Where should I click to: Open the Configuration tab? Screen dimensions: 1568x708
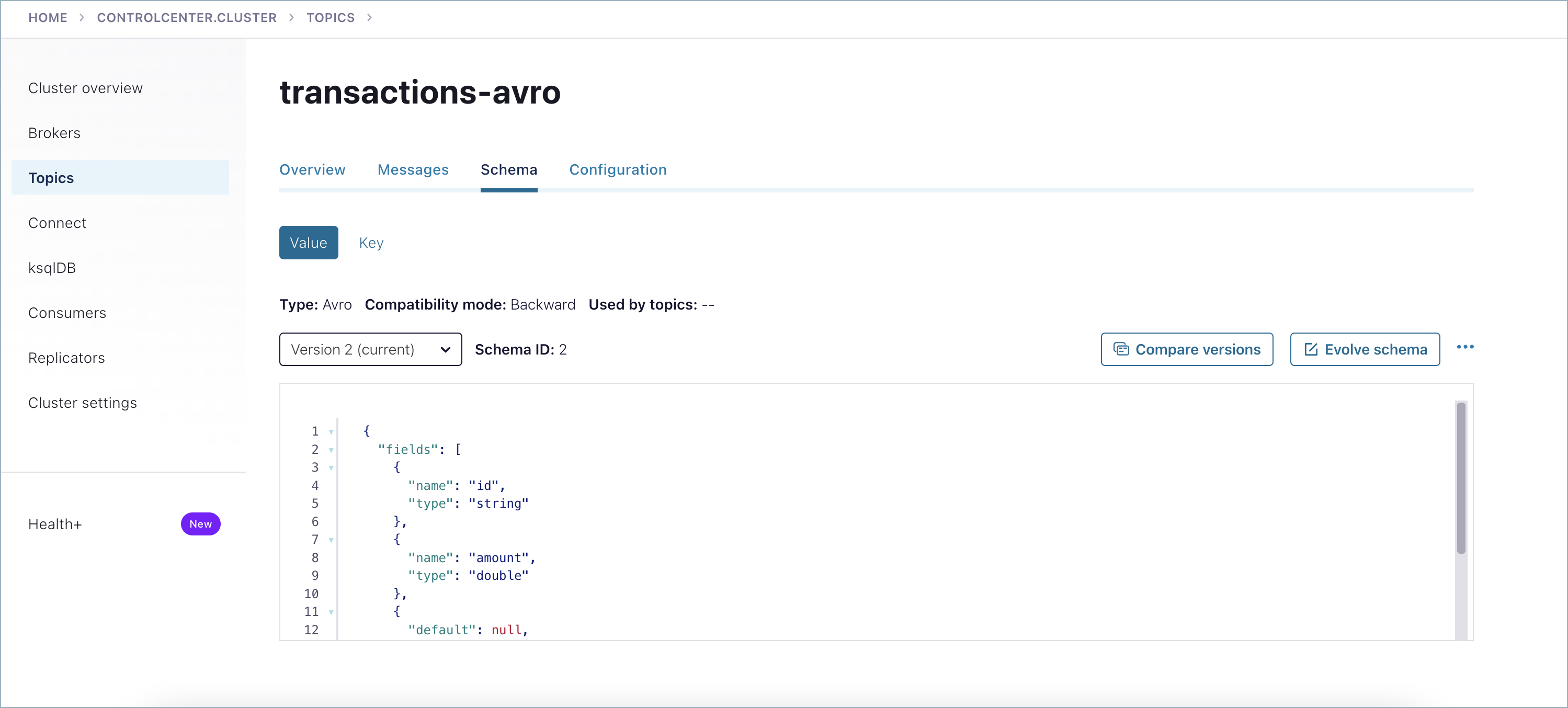617,170
